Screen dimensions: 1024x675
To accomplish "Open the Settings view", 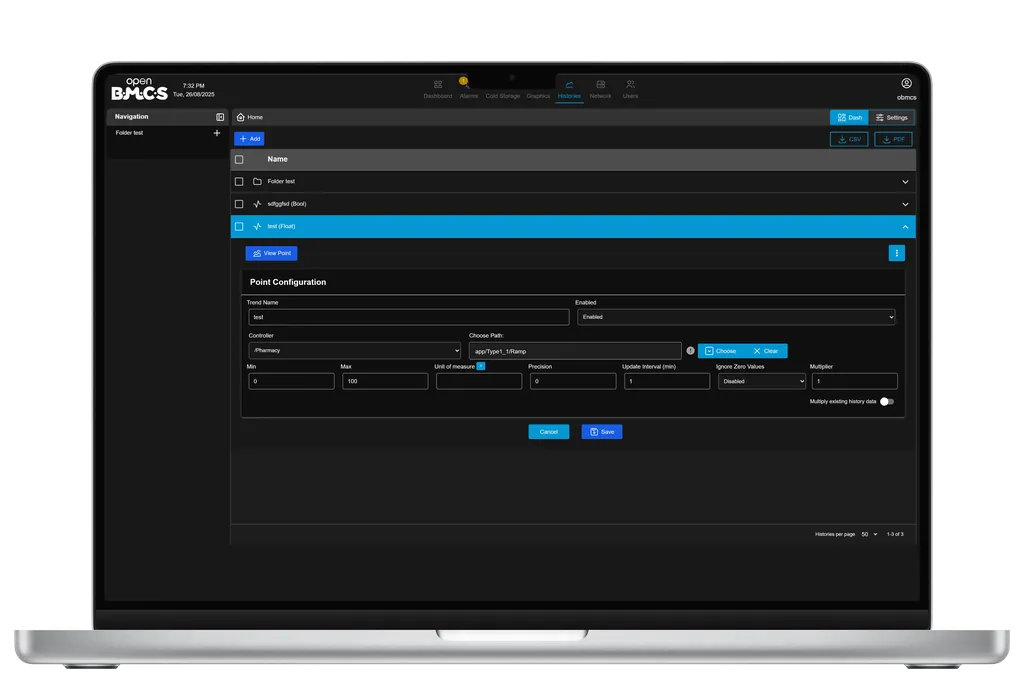I will (891, 118).
